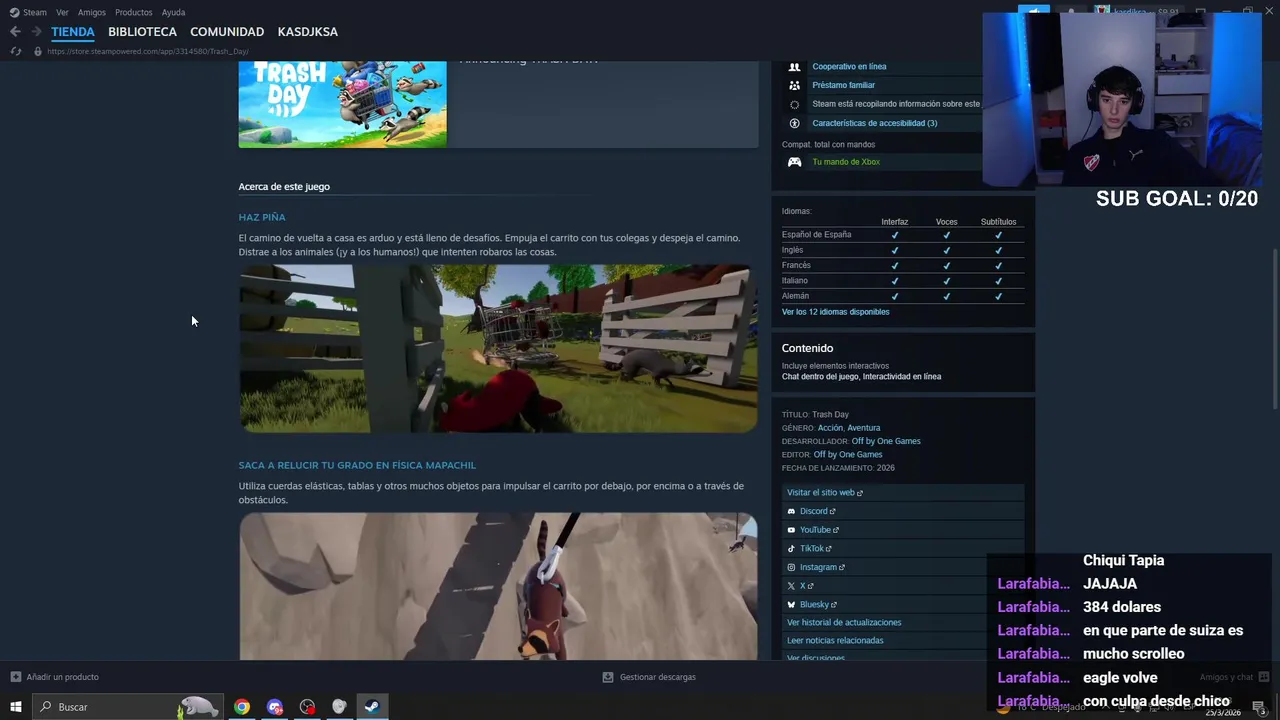Open Leer noticias relacionadas
The image size is (1280, 720).
(835, 640)
